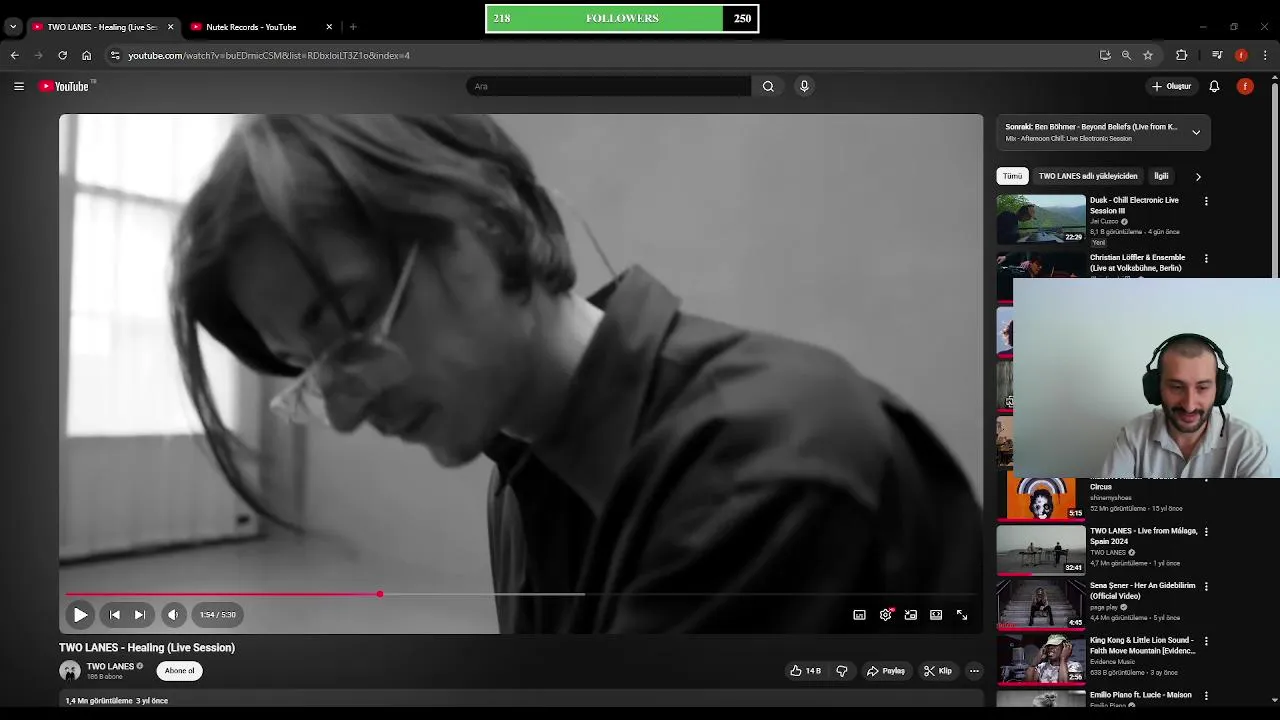1280x720 pixels.
Task: Toggle theater mode in player
Action: (936, 615)
